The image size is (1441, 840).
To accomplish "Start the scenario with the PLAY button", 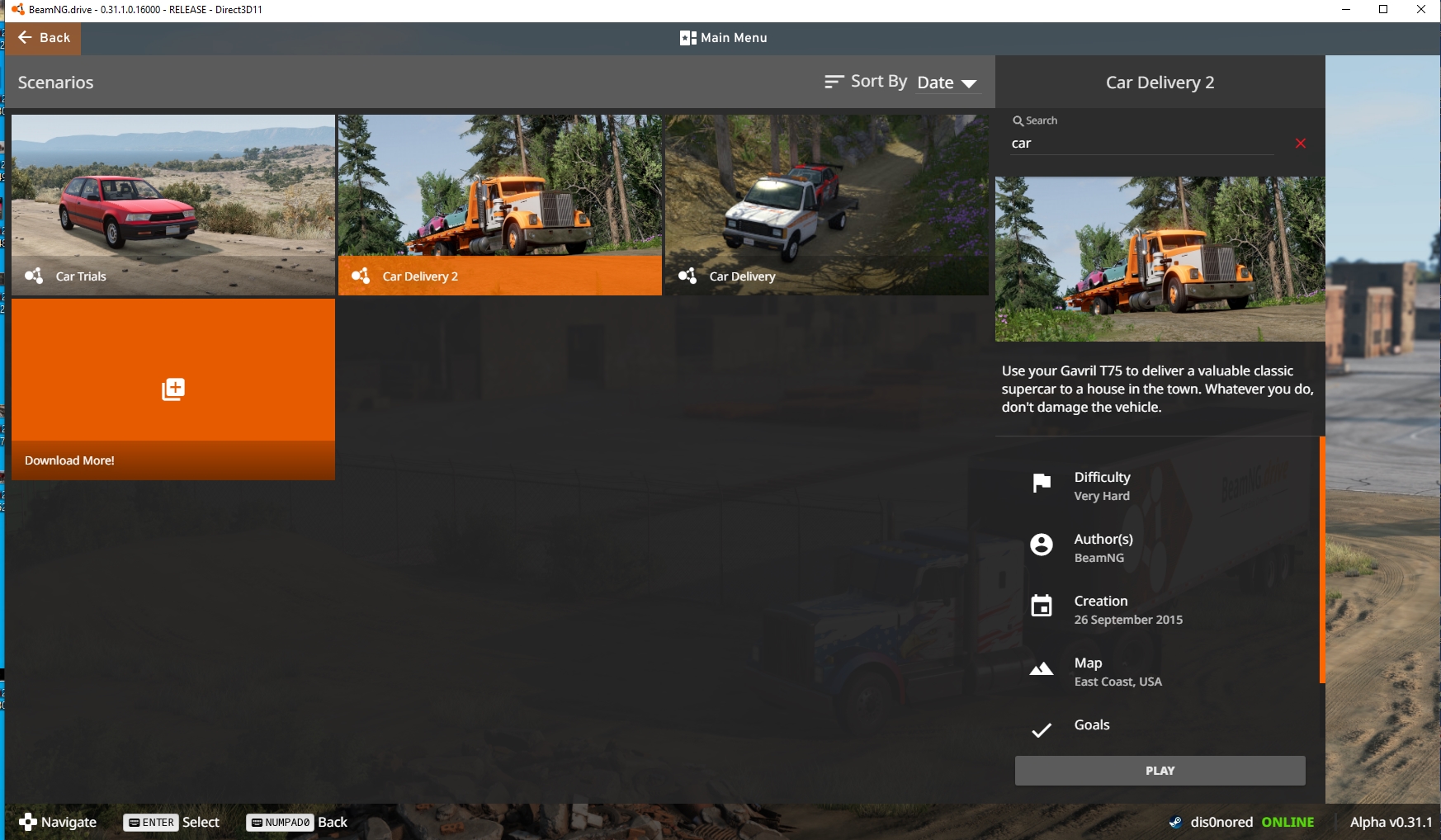I will (1160, 771).
